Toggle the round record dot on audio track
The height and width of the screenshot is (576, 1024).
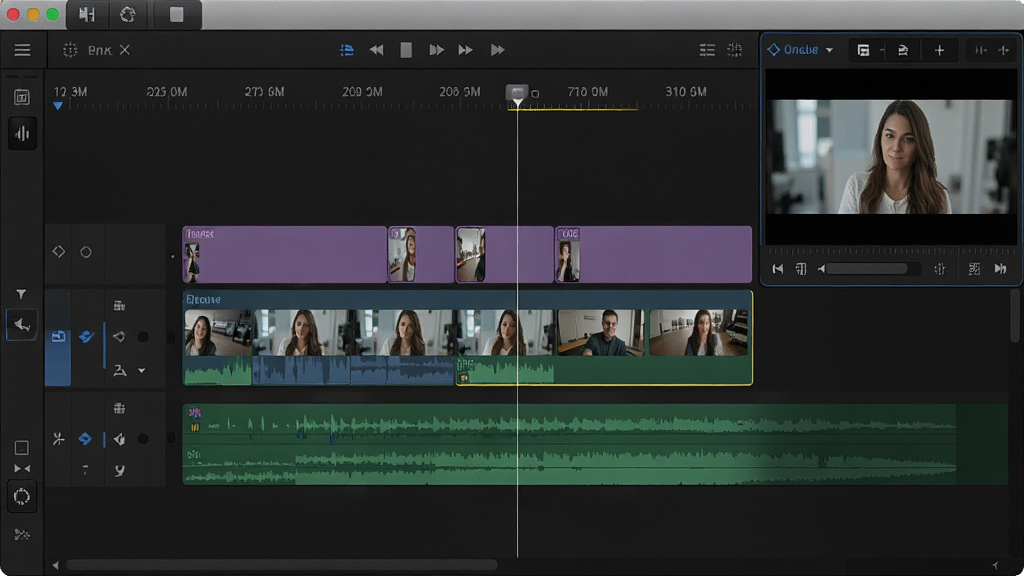coord(143,439)
